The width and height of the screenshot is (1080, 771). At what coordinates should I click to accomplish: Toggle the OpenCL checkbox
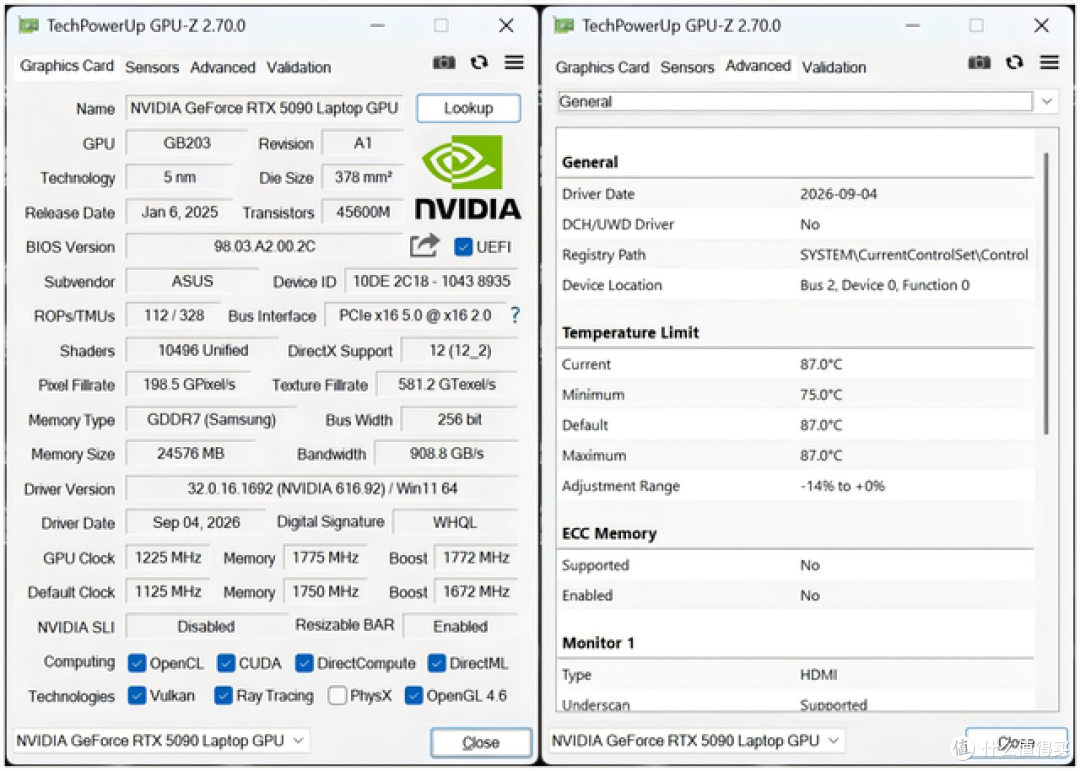click(137, 663)
